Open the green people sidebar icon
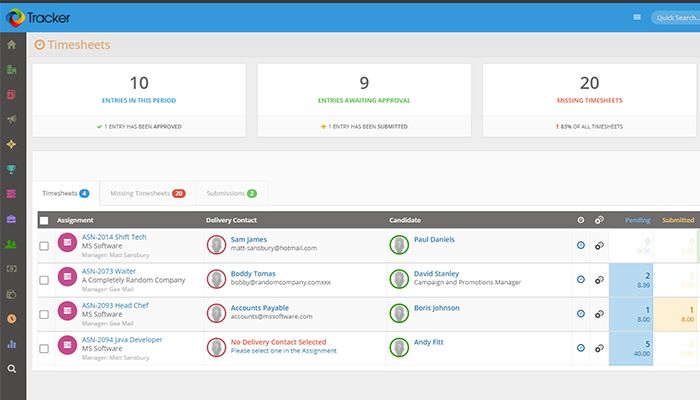This screenshot has width=700, height=400. click(12, 244)
